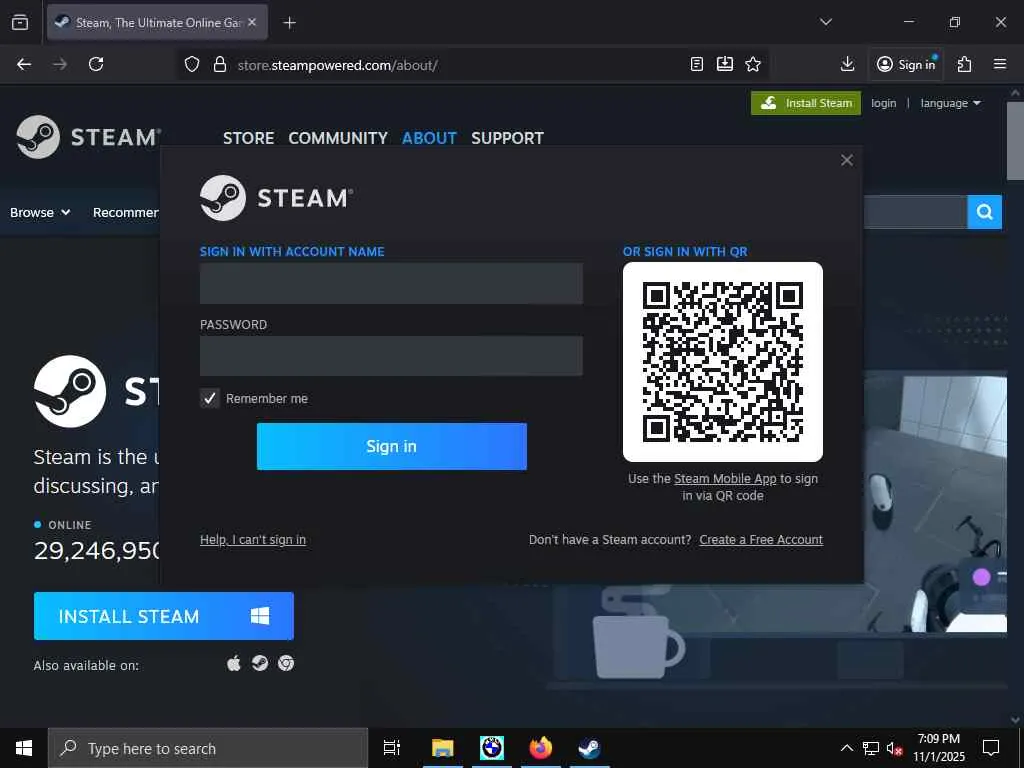Screen dimensions: 1024x768
Task: Click Create a Free Account link
Action: tap(761, 539)
